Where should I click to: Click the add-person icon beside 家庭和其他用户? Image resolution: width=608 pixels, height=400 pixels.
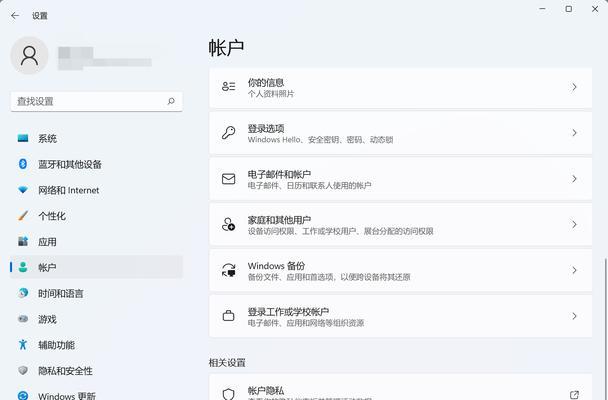pos(228,224)
